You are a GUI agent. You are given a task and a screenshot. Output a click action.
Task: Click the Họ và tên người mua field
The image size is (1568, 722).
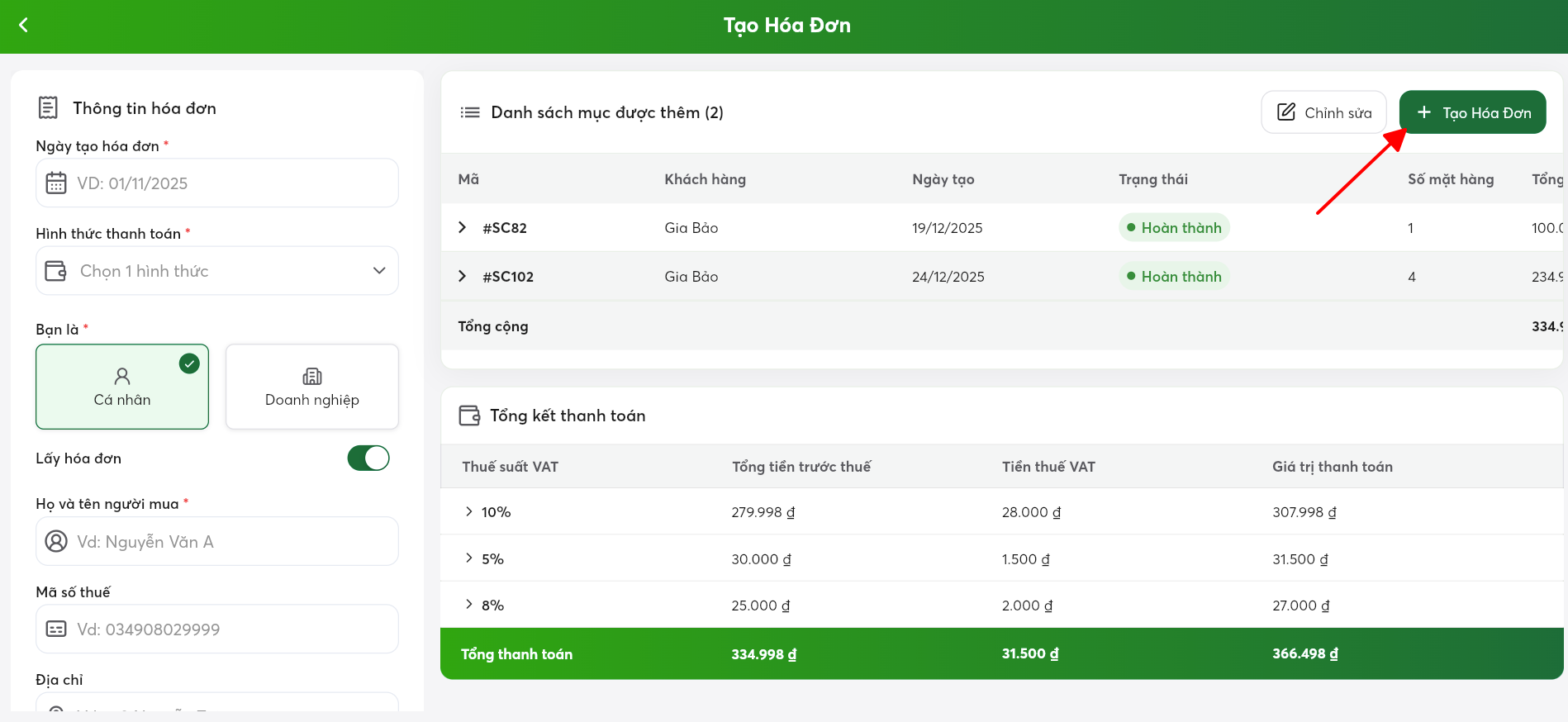[x=231, y=542]
